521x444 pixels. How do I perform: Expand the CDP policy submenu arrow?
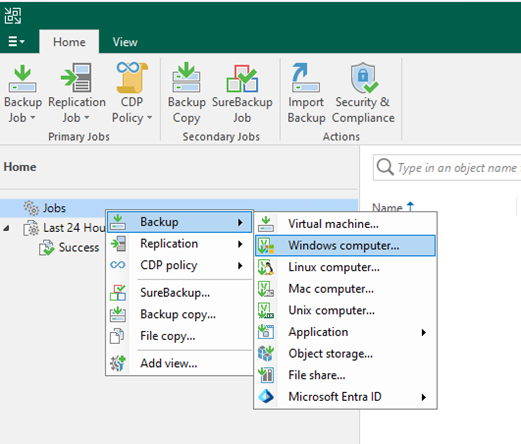[240, 266]
